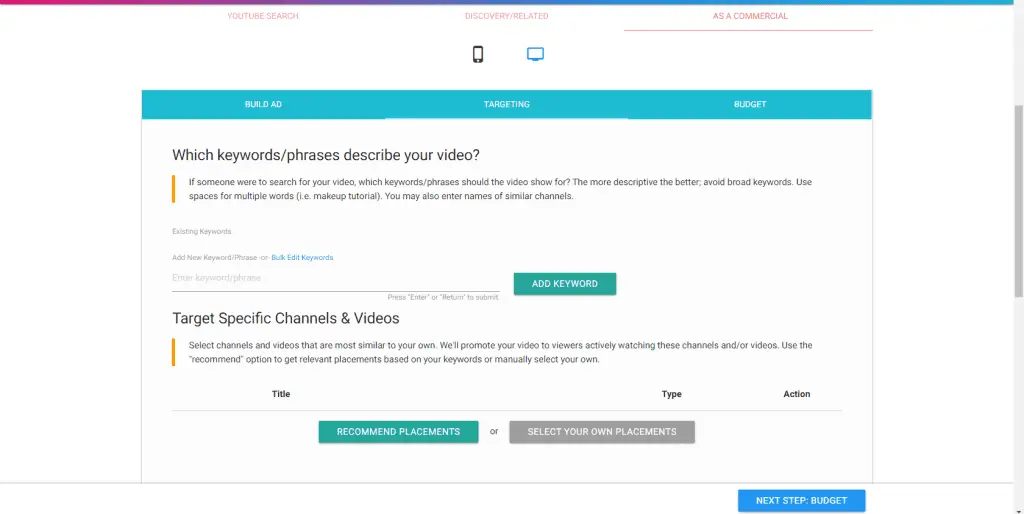Image resolution: width=1024 pixels, height=514 pixels.
Task: Click the scrollbar down arrow
Action: (1018, 508)
